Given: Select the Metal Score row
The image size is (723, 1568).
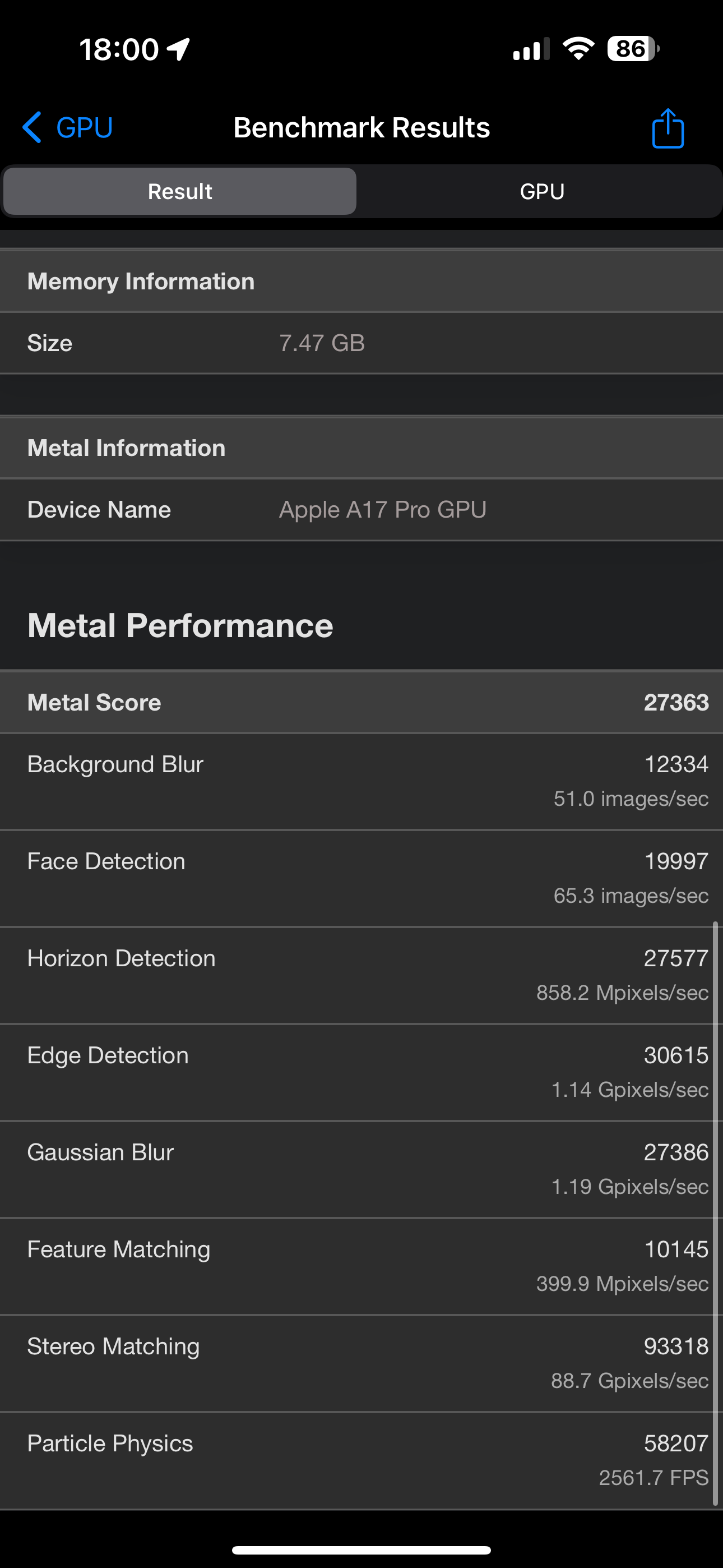Looking at the screenshot, I should pyautogui.click(x=361, y=703).
